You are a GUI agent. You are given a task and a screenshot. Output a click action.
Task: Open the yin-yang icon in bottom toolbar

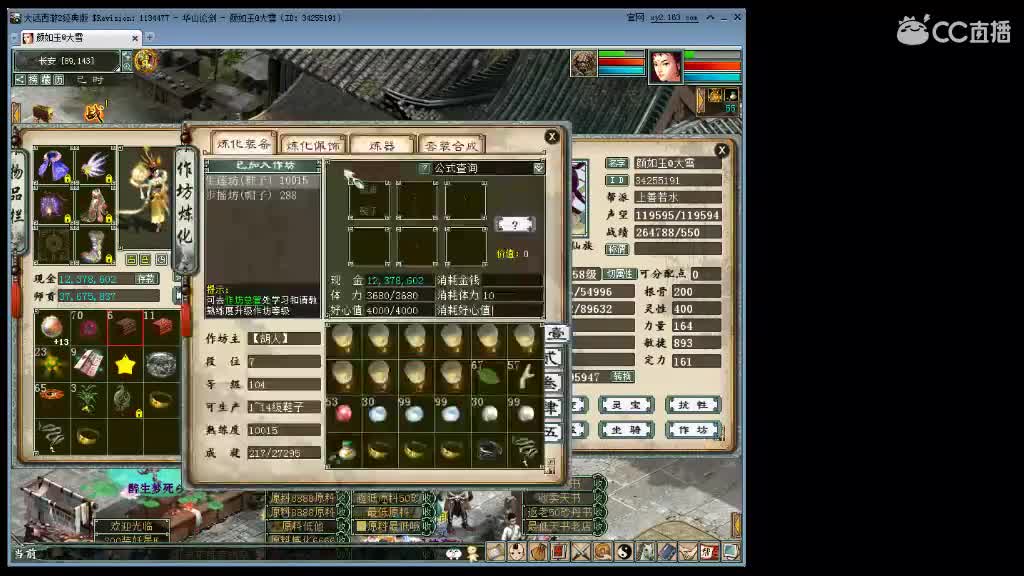pos(624,552)
